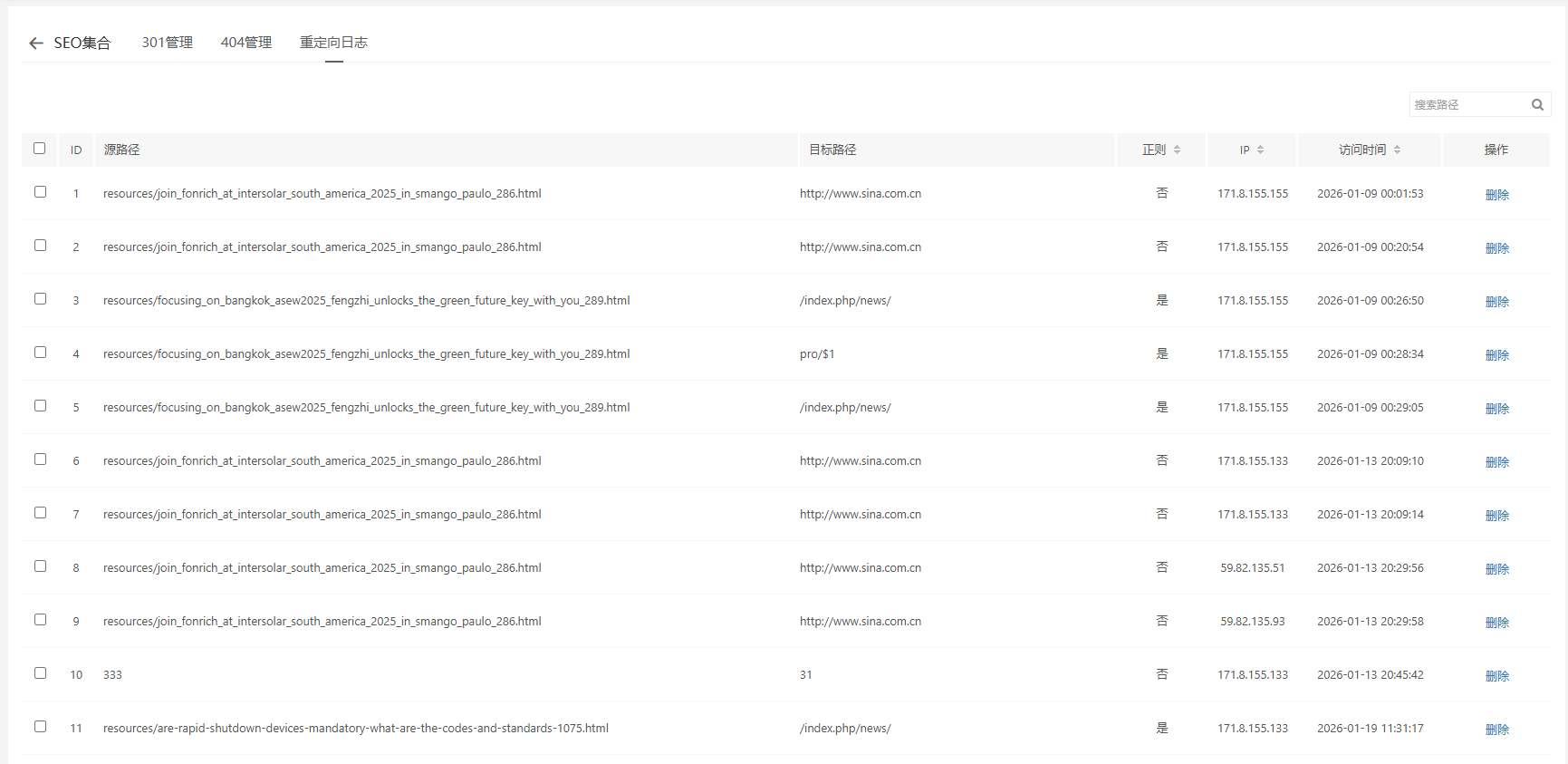
Task: Switch to the 404管理 tab
Action: pyautogui.click(x=246, y=43)
